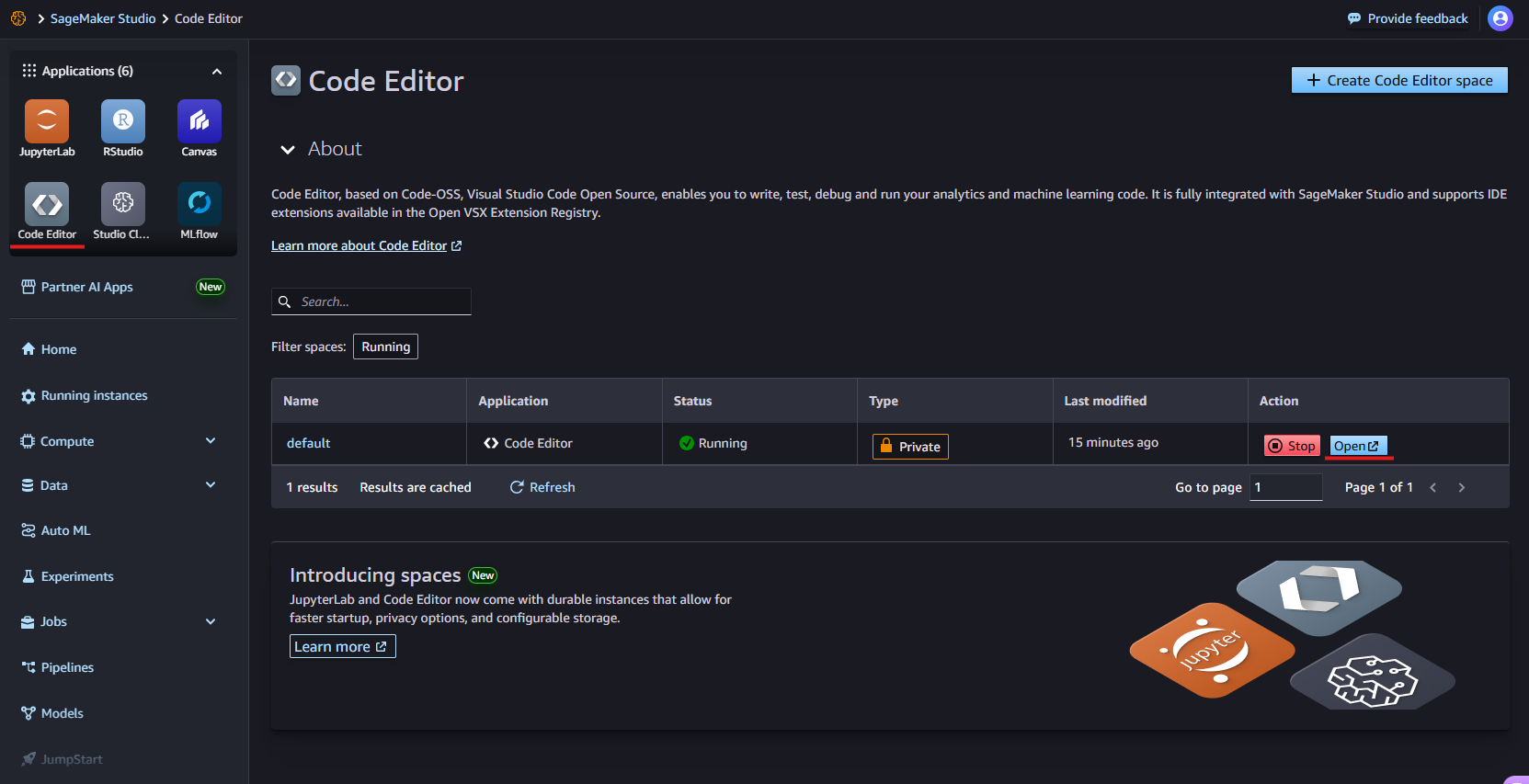The width and height of the screenshot is (1529, 784).
Task: Click the Running status cell
Action: click(759, 443)
